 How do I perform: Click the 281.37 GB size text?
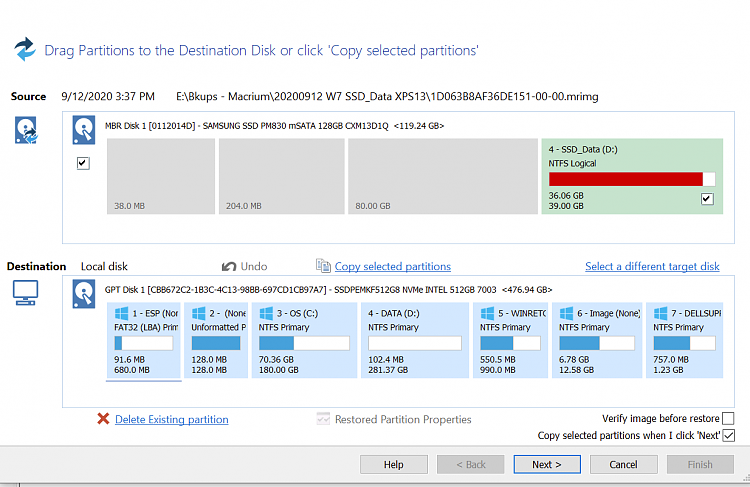(388, 370)
